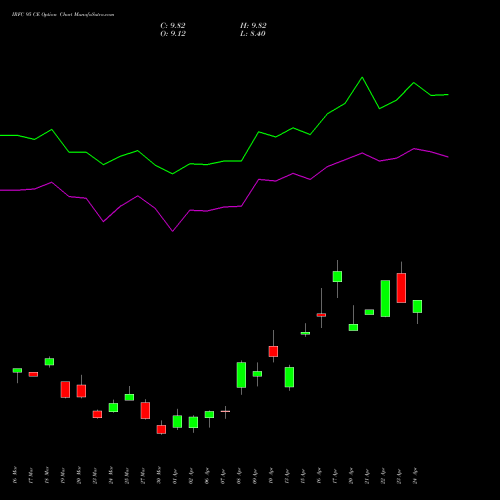Click the last date label "24 Apr"

pyautogui.click(x=415, y=476)
